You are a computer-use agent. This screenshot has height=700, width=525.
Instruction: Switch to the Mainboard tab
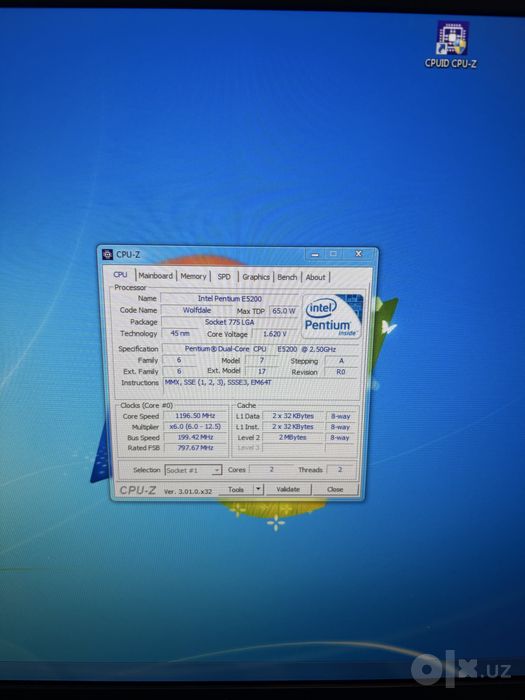tap(155, 276)
